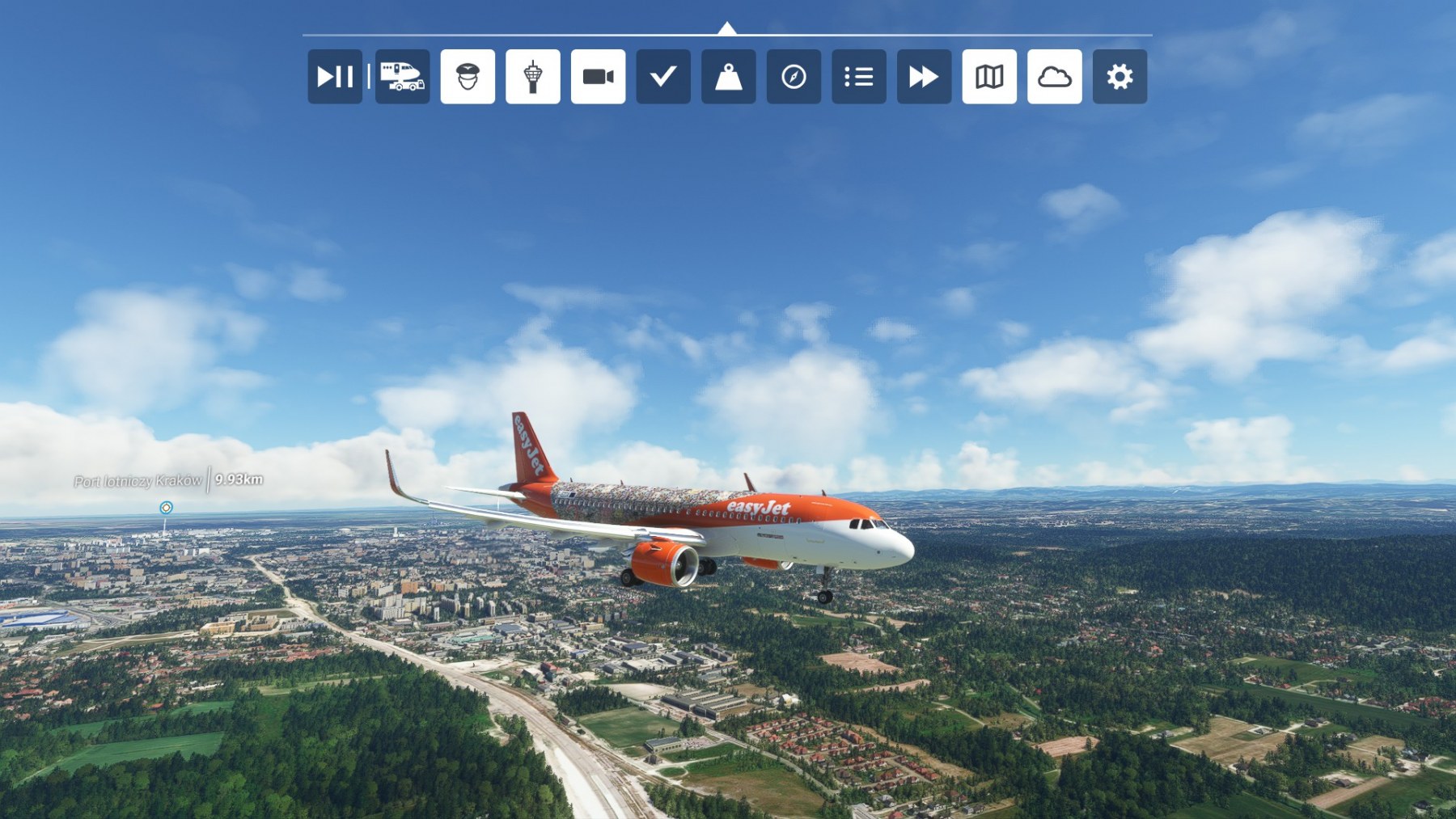This screenshot has height=819, width=1456.
Task: Open the weather cloud panel
Action: (1055, 77)
